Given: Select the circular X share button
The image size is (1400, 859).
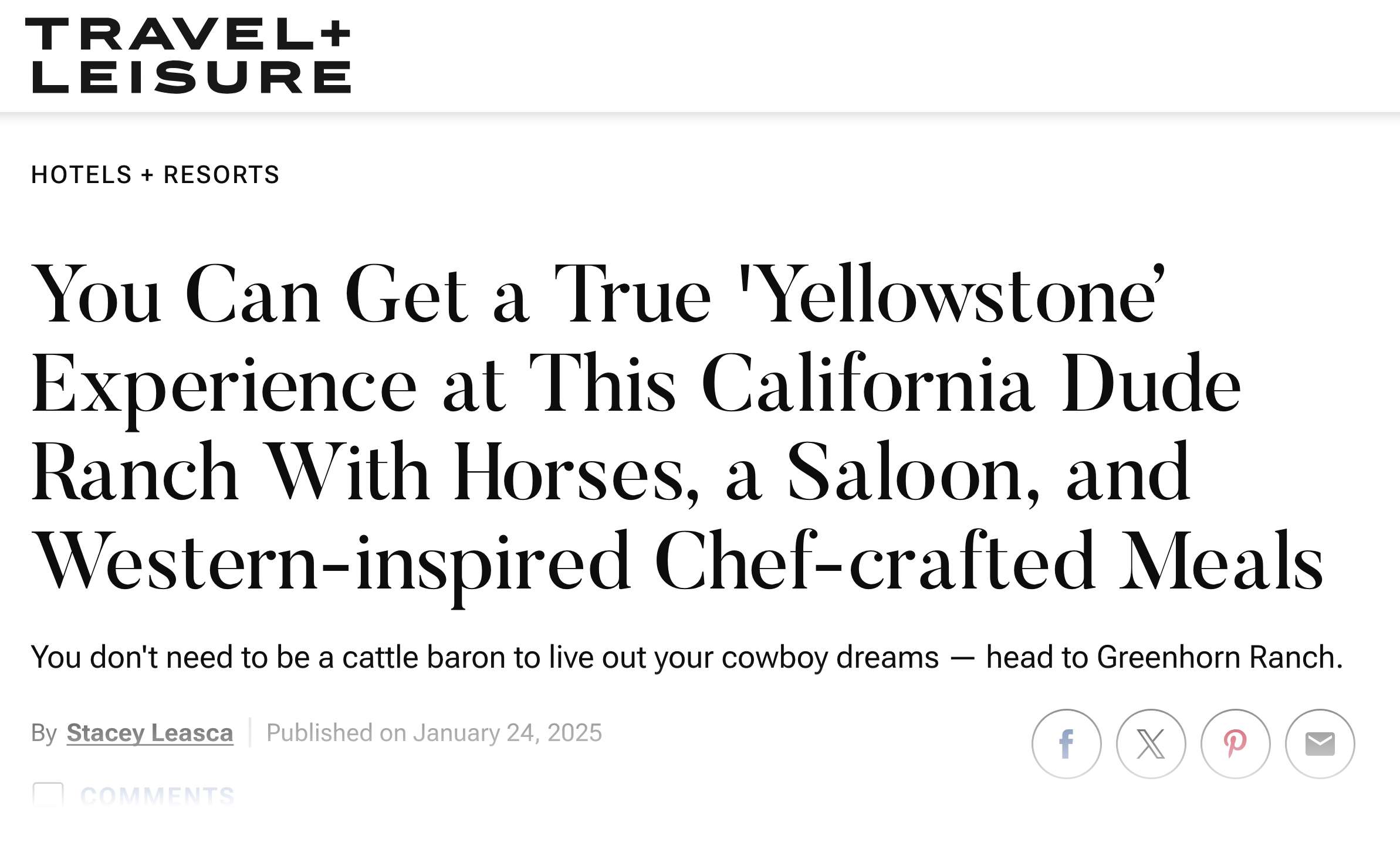Looking at the screenshot, I should pos(1151,743).
